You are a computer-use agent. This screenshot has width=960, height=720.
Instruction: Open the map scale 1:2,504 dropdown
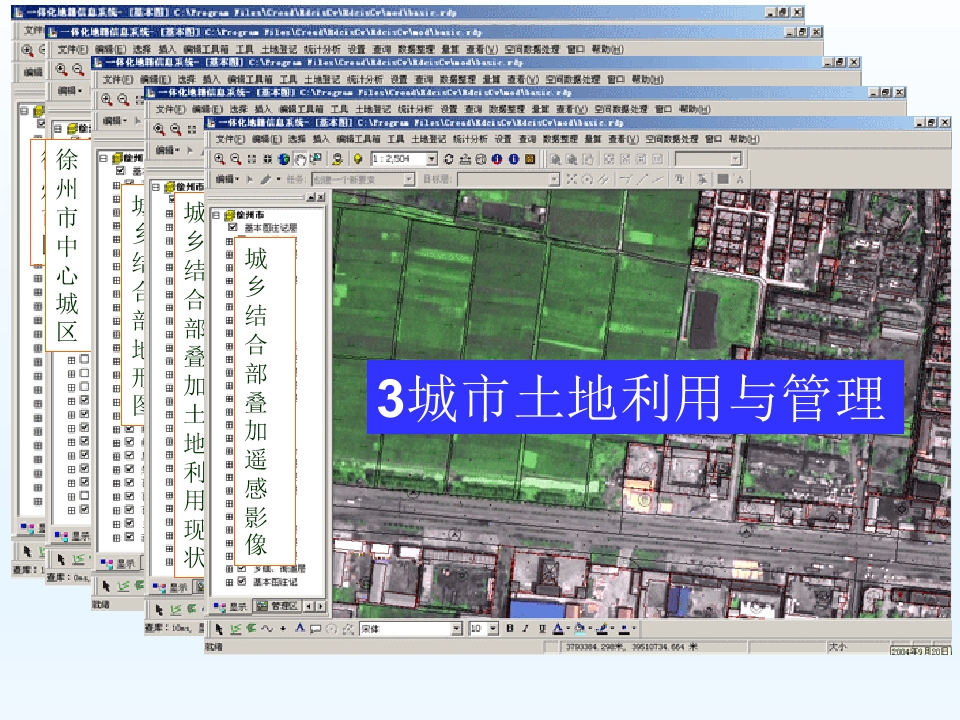point(431,159)
